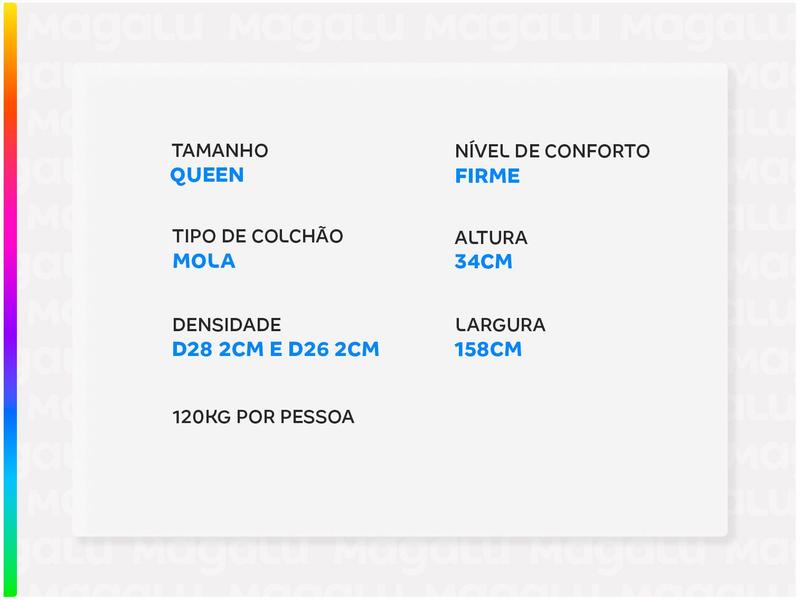800x600 pixels.
Task: Click the TAMANHO label
Action: pos(220,151)
